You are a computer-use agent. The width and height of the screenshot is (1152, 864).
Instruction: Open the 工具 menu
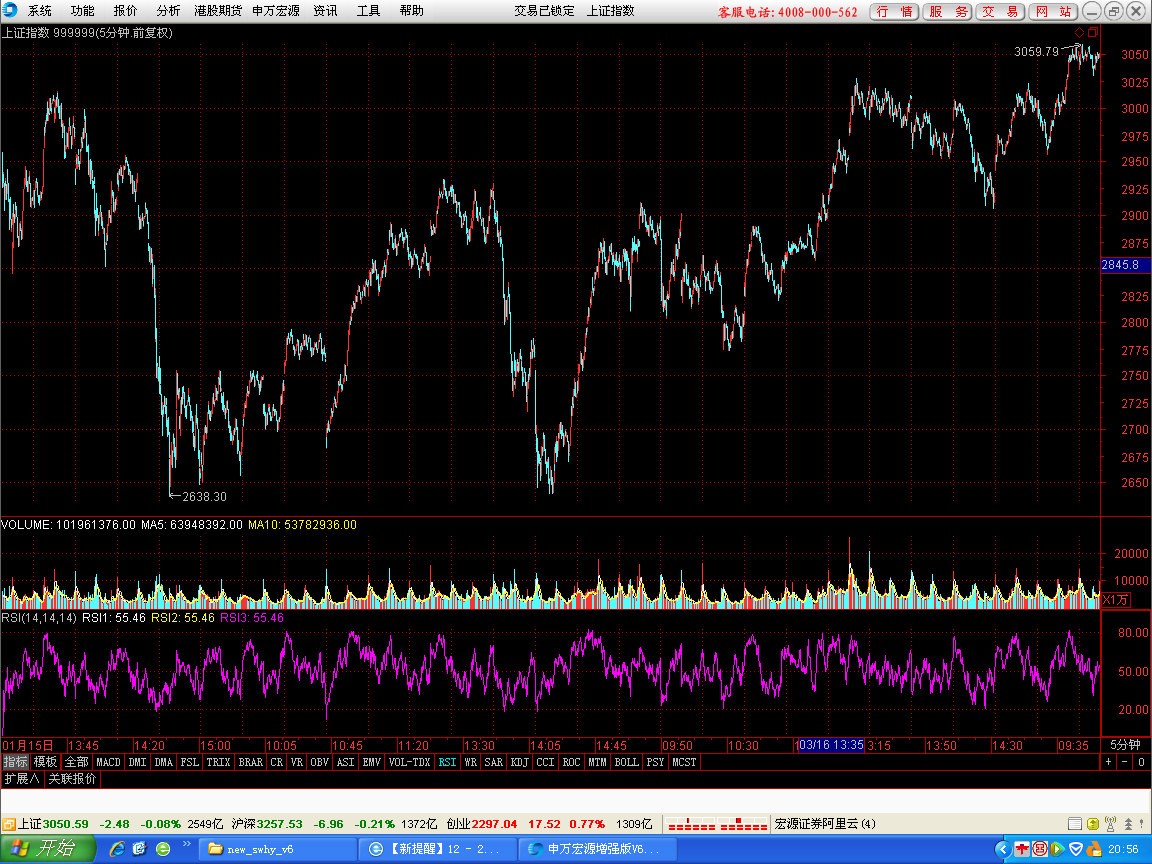pos(368,11)
